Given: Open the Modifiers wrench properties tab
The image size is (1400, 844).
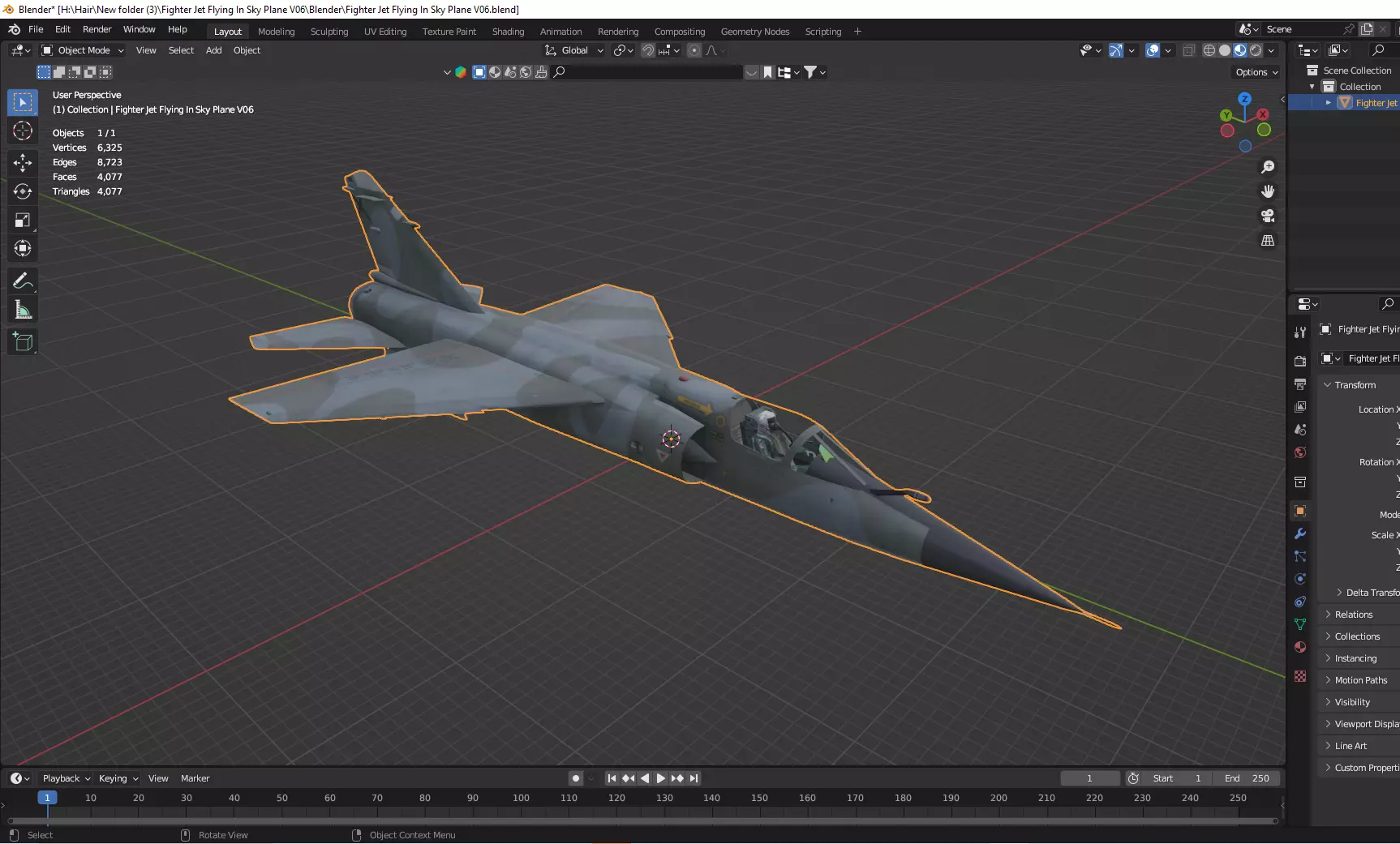Looking at the screenshot, I should (1300, 533).
